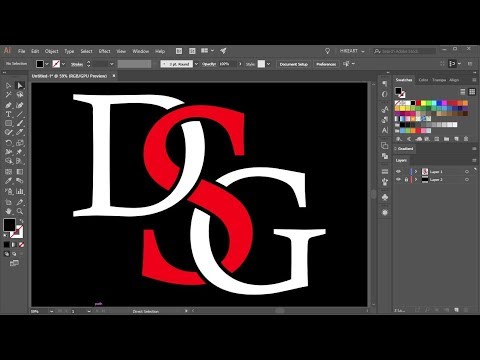Select the Paintbrush tool
480x360 pixels.
point(20,123)
